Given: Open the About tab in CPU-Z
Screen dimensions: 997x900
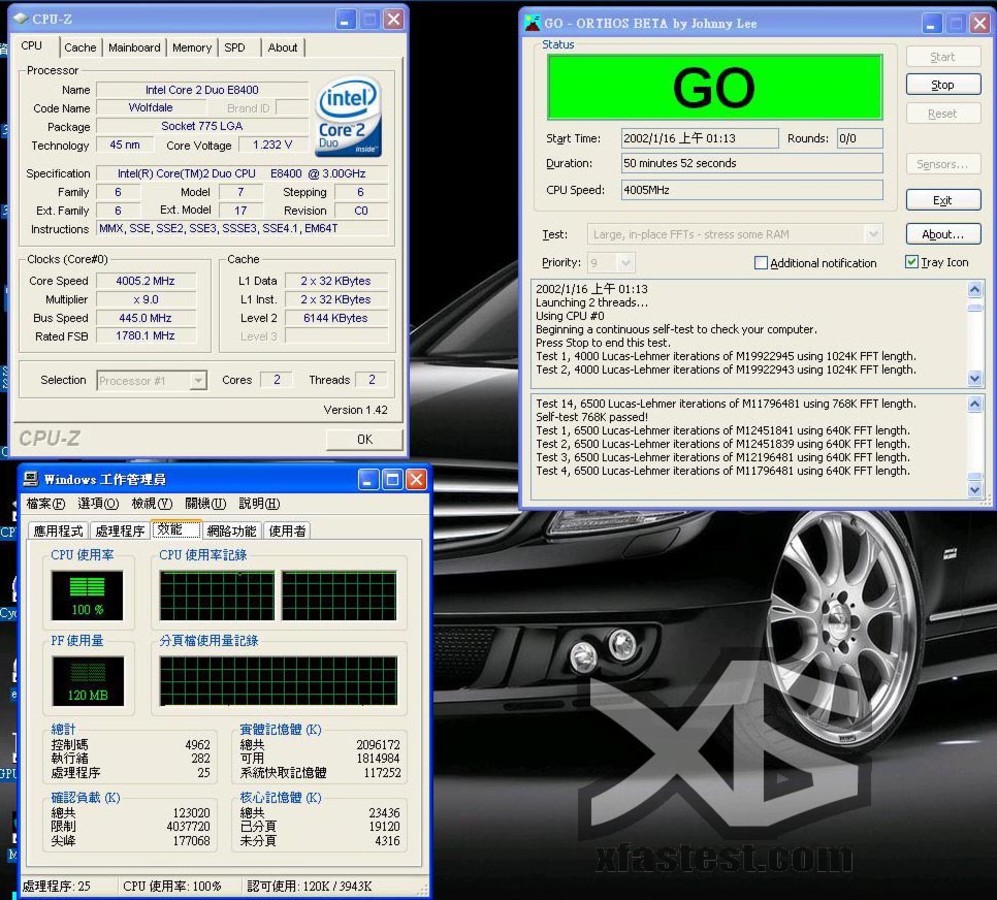Looking at the screenshot, I should pyautogui.click(x=282, y=48).
